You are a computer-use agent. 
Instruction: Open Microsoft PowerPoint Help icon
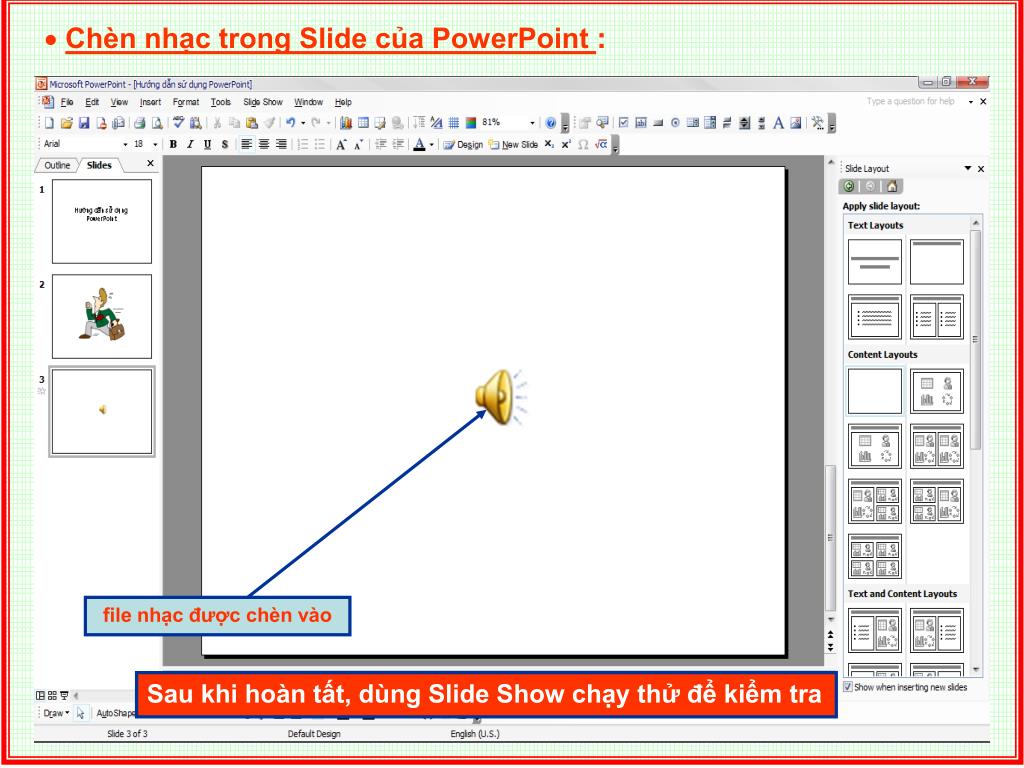(x=551, y=123)
